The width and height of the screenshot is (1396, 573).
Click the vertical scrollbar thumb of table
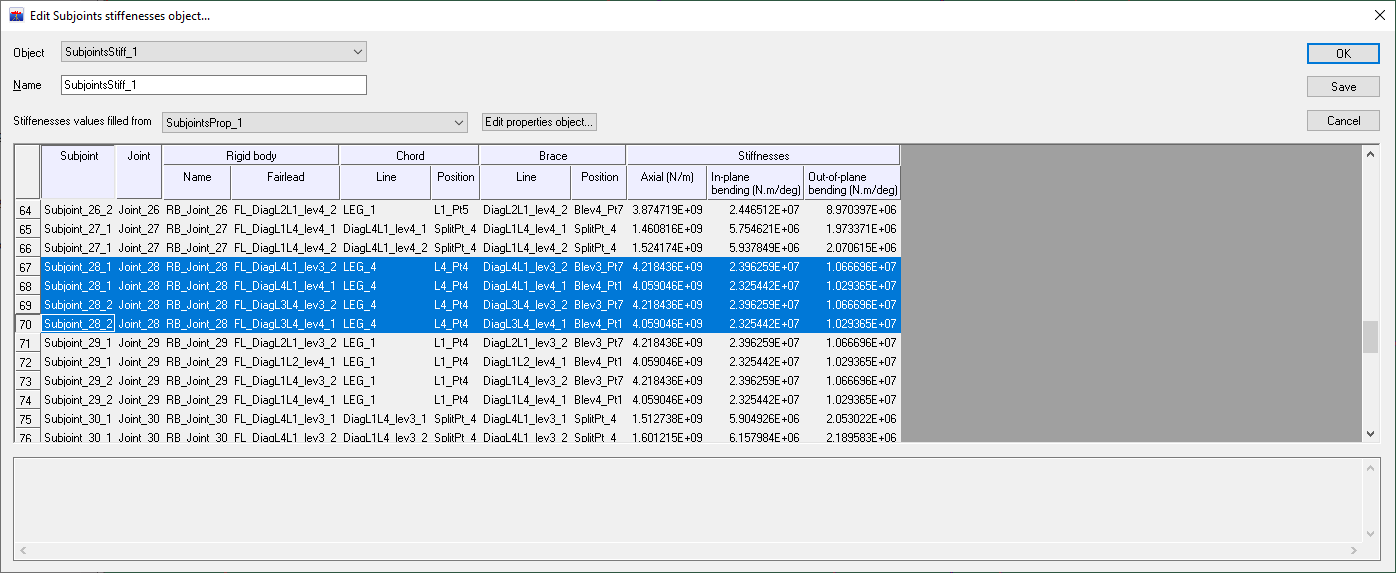pyautogui.click(x=1369, y=336)
